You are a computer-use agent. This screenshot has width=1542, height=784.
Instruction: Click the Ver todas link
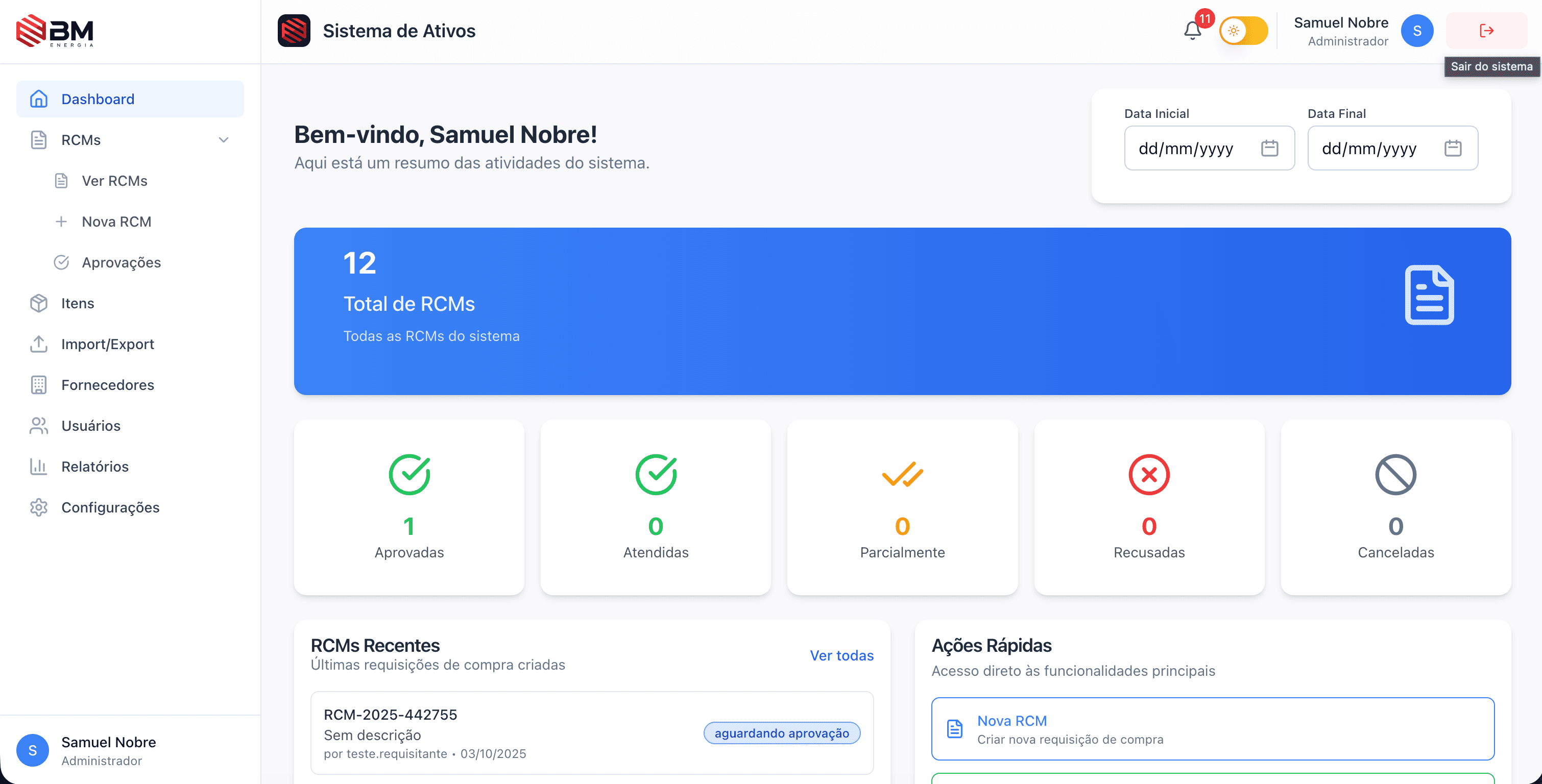[841, 655]
